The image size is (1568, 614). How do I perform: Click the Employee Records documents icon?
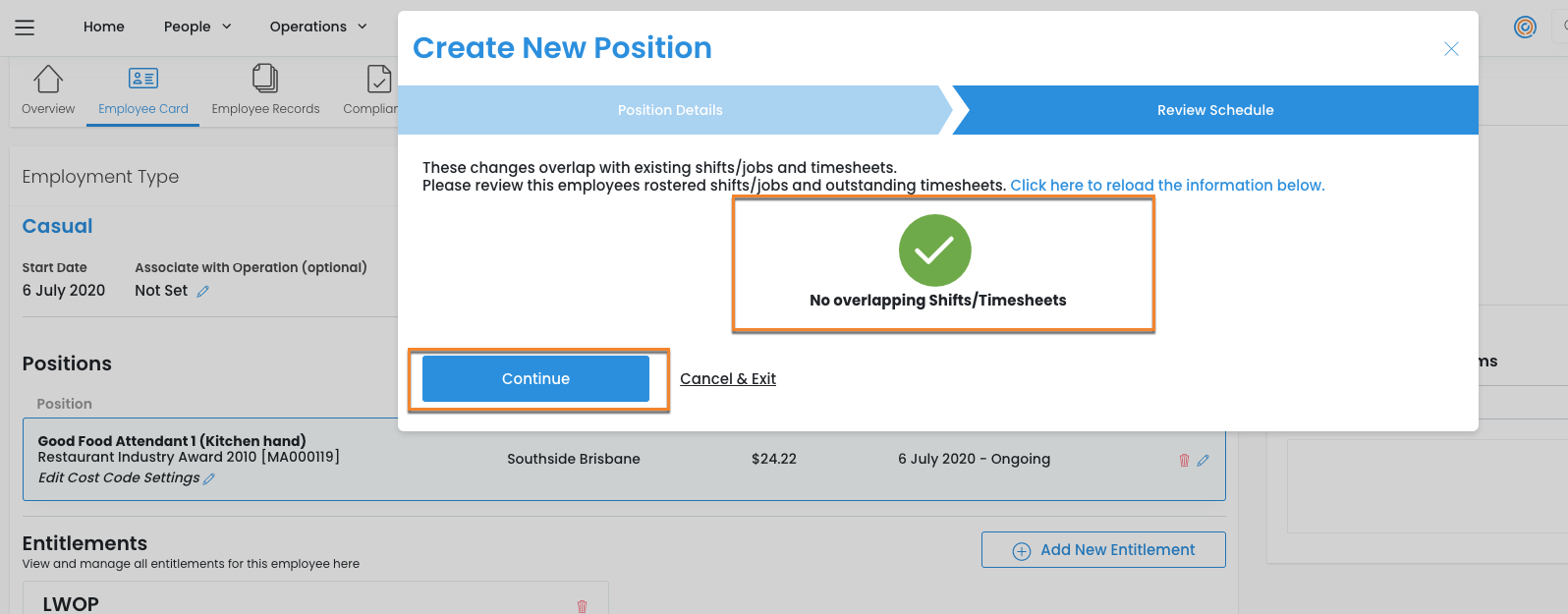click(x=265, y=79)
